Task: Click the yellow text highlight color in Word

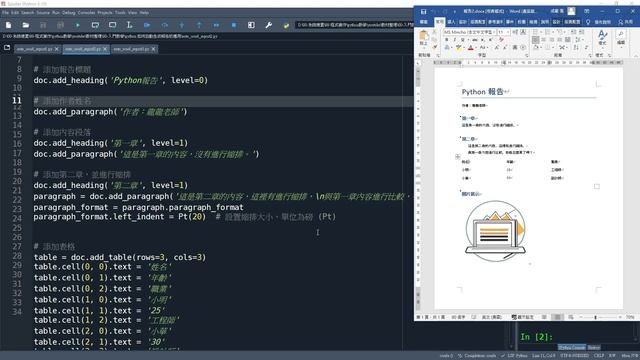Action: pyautogui.click(x=459, y=48)
